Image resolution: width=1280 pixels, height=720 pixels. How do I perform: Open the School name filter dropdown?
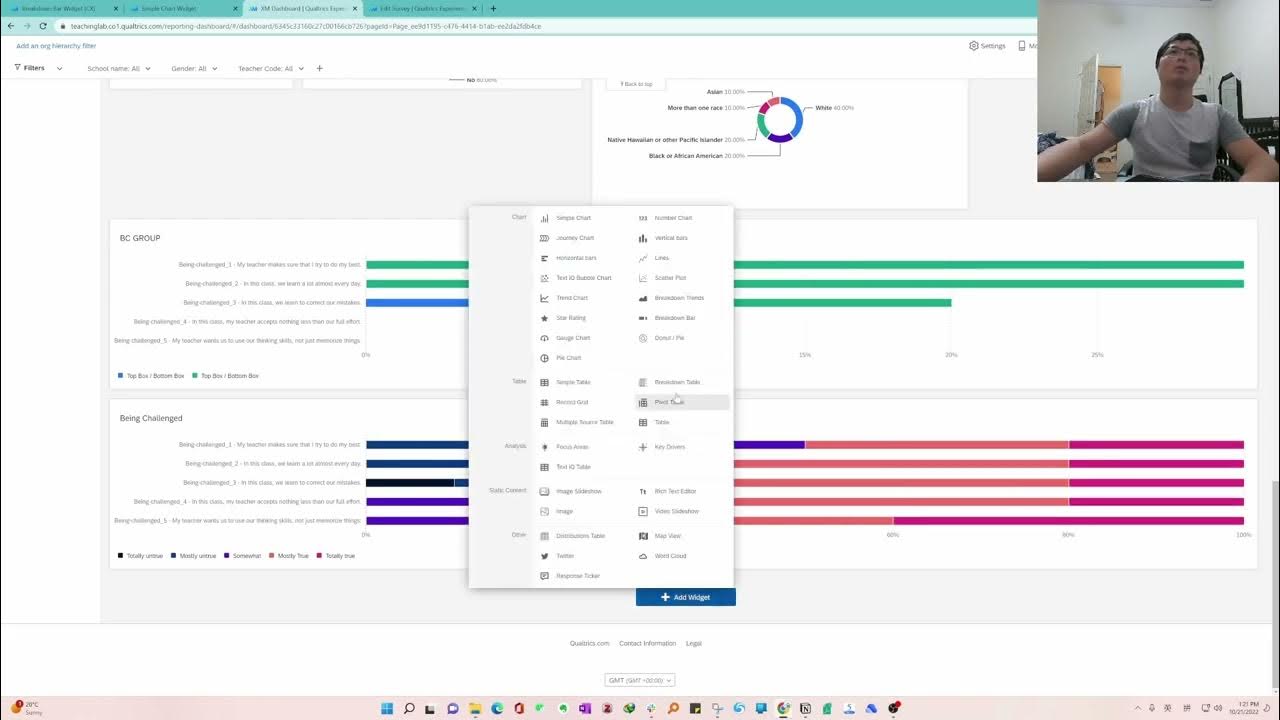pyautogui.click(x=119, y=69)
